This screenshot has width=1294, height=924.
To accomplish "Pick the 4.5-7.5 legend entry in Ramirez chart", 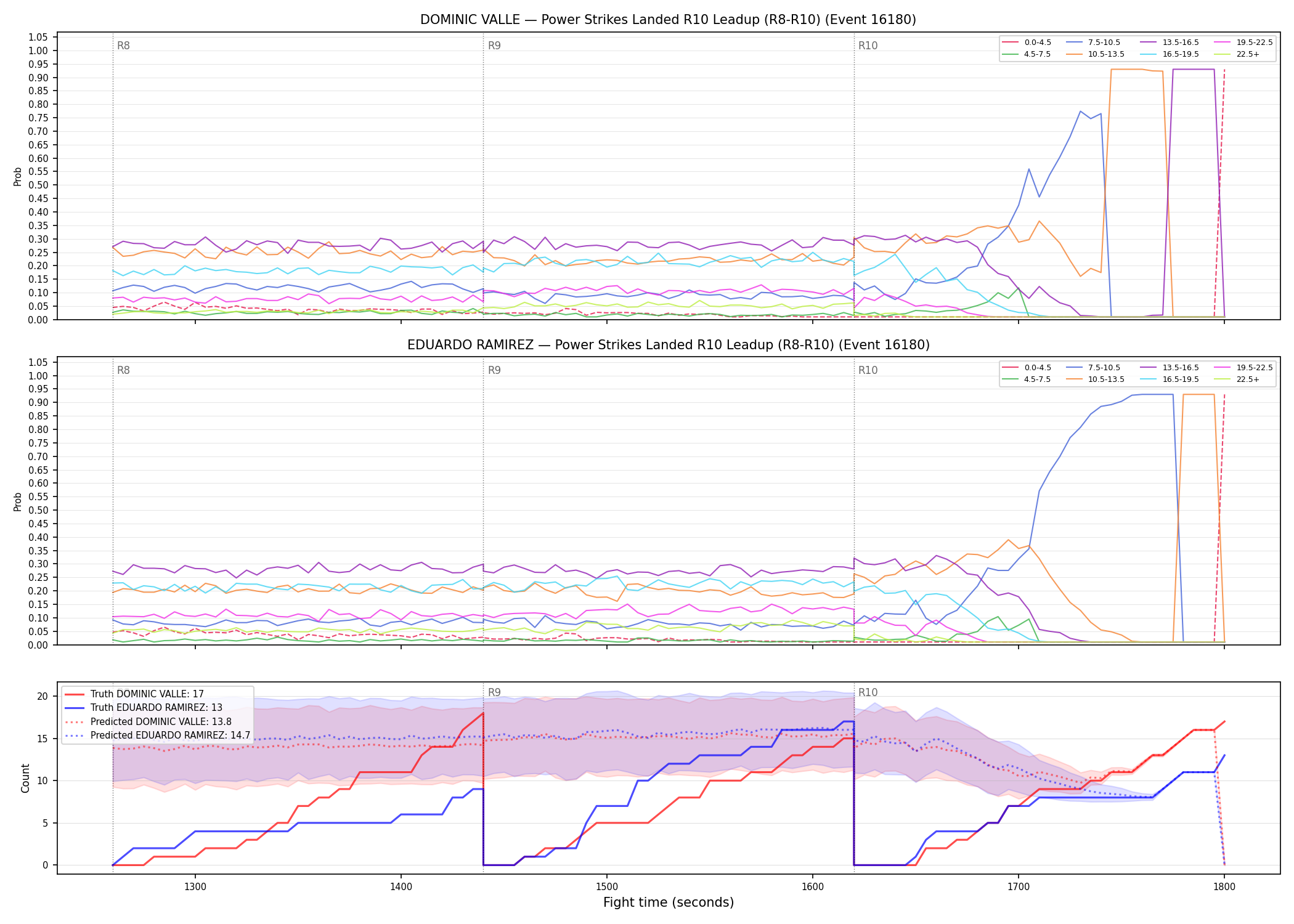I will coord(1027,379).
